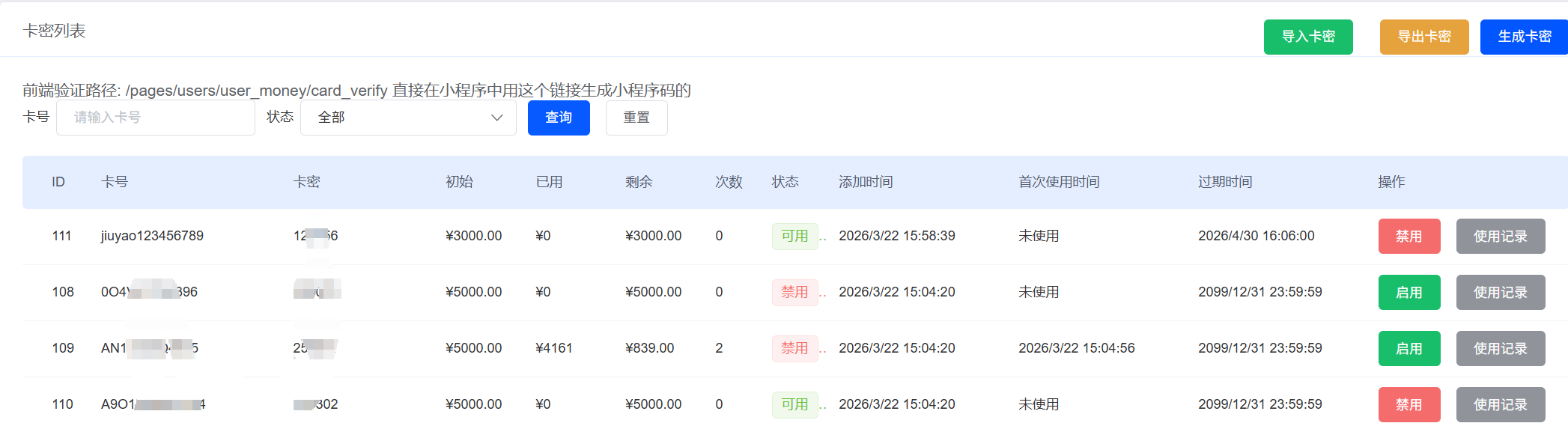
Task: Open 使用记录 for card ID 109
Action: pos(1501,349)
